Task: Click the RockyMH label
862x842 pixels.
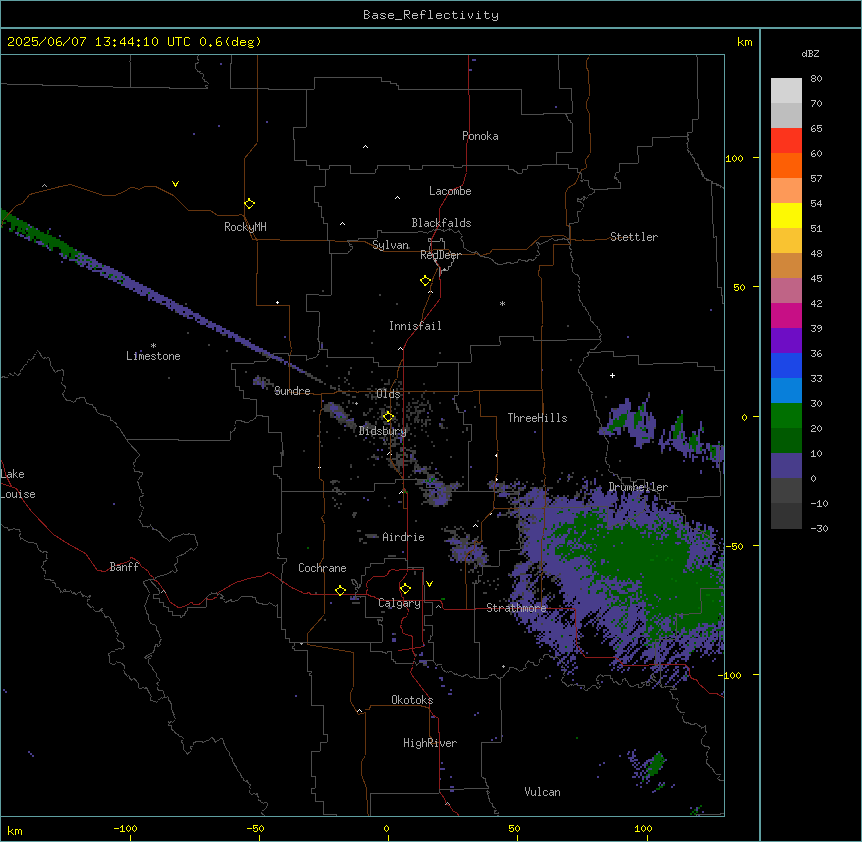Action: [245, 227]
